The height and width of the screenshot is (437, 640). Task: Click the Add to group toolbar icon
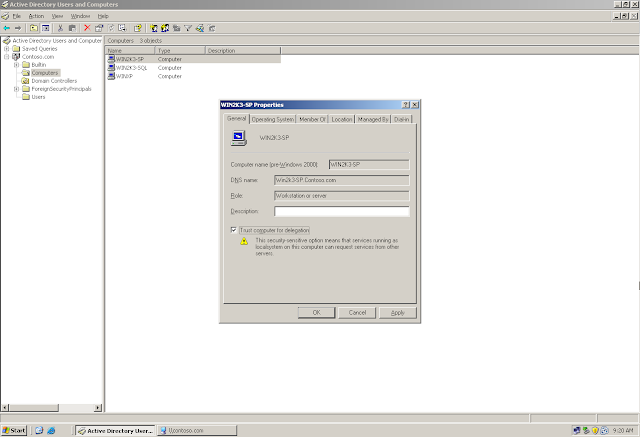click(x=211, y=28)
